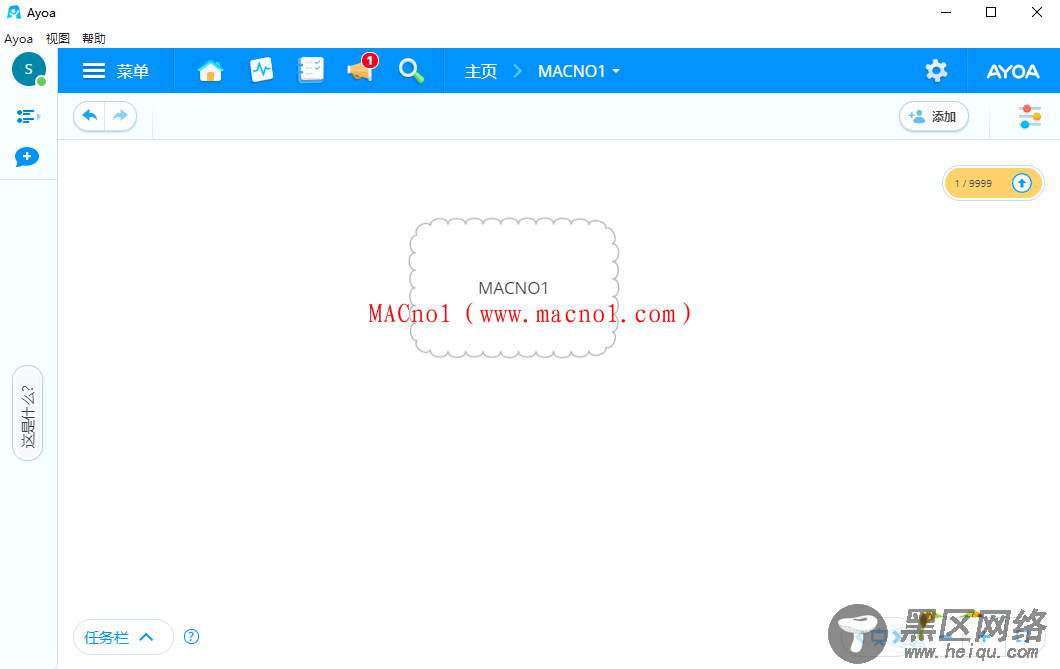Minimize the Ayoa window
1060x669 pixels.
coord(946,12)
